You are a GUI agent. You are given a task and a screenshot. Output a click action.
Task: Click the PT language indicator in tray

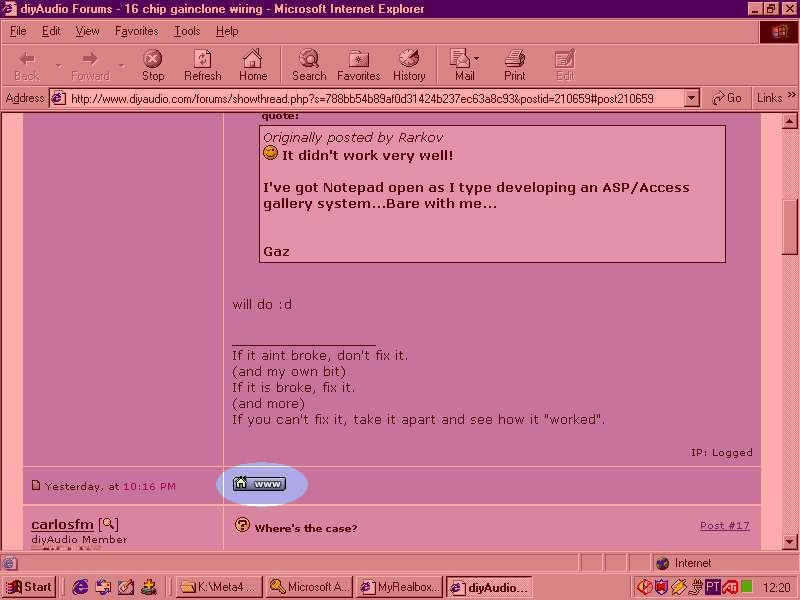point(712,587)
